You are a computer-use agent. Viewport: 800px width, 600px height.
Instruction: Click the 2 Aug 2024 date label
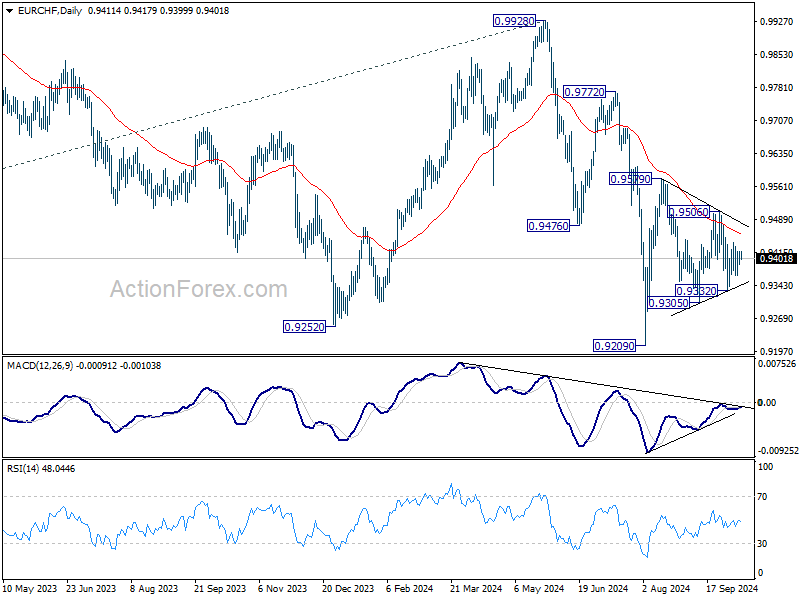(x=666, y=588)
